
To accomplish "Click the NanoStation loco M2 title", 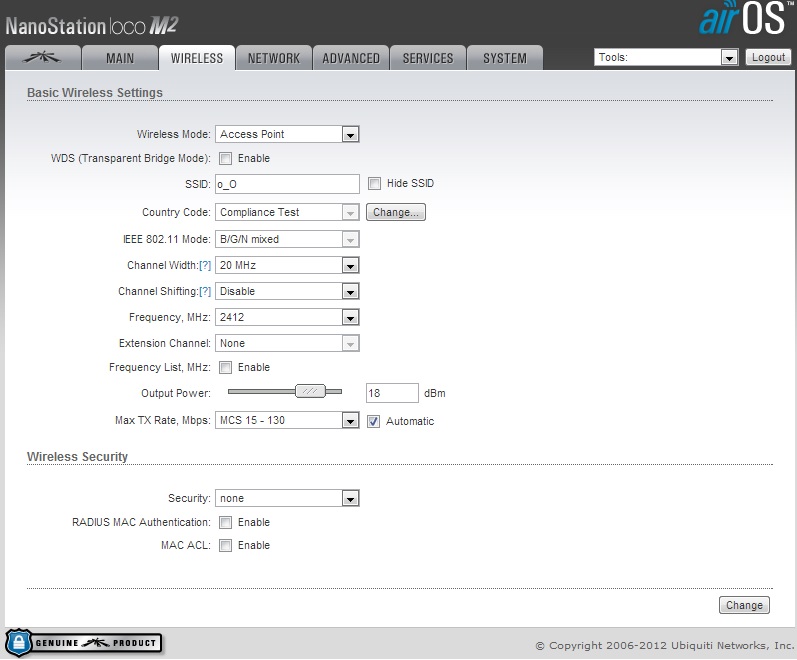I will click(x=92, y=26).
